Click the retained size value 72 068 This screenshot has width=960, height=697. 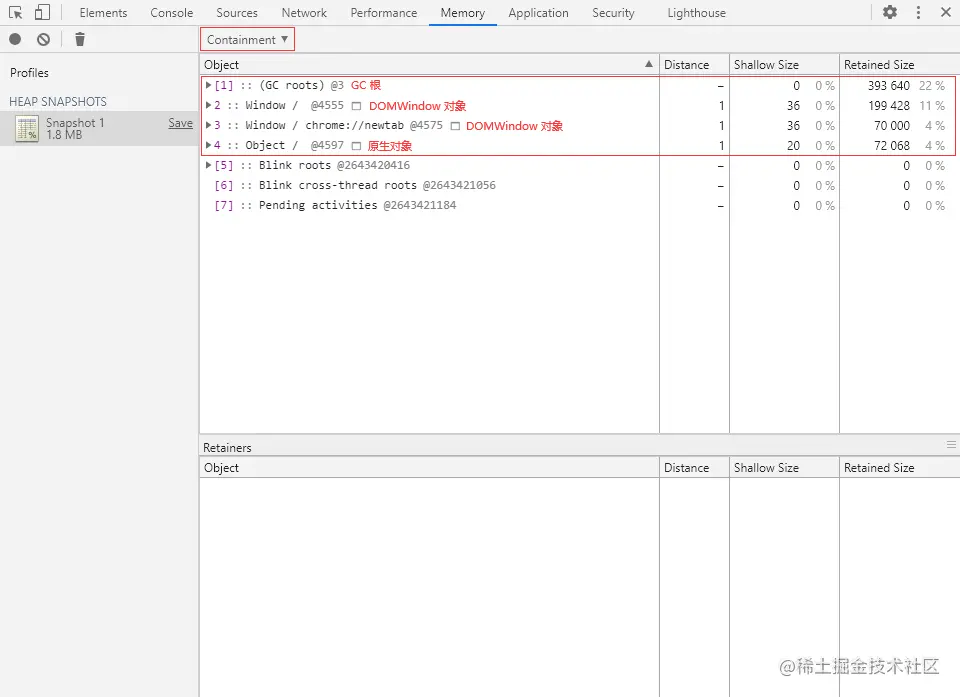(x=891, y=146)
